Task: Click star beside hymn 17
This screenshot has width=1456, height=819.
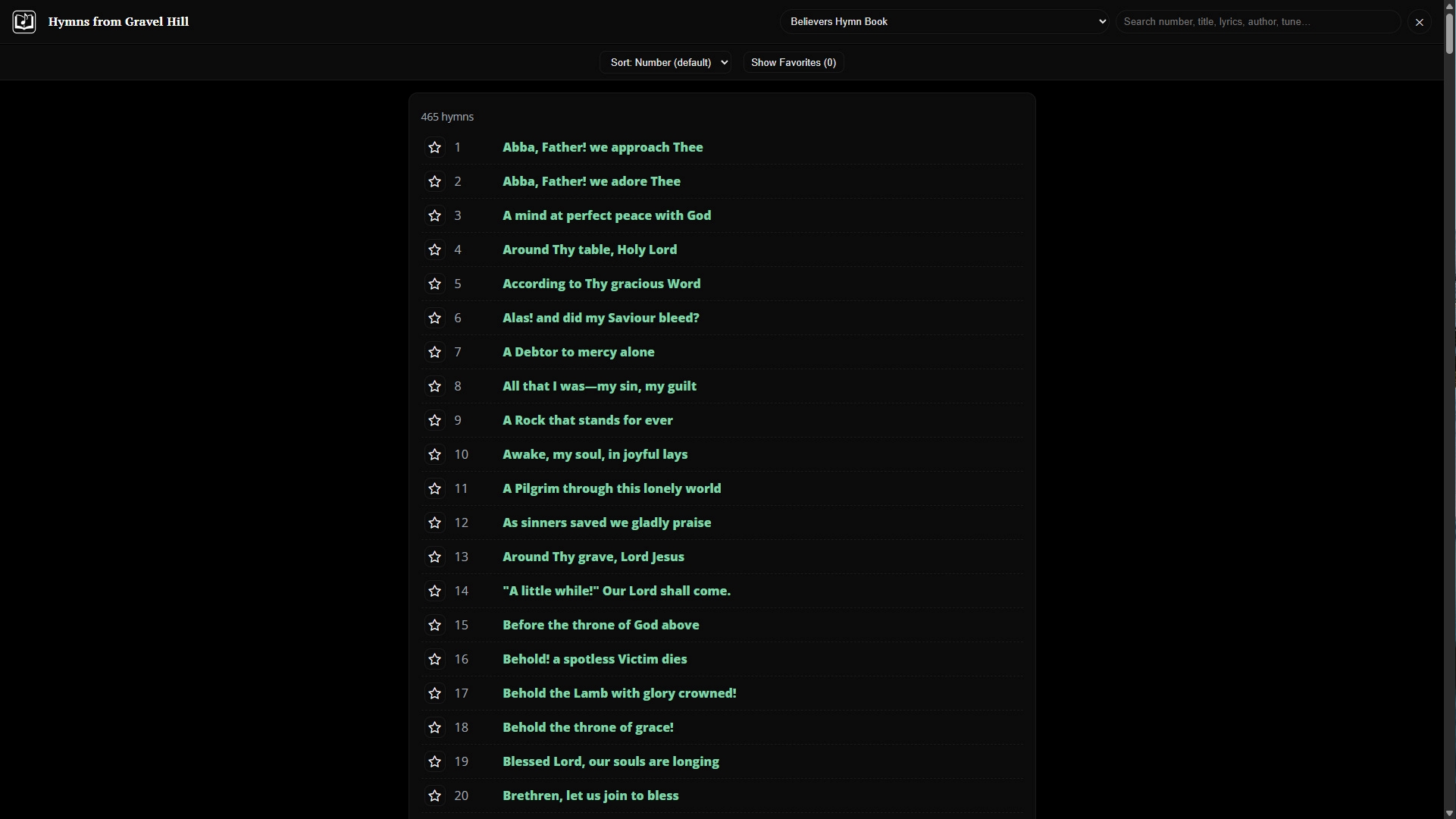Action: point(434,693)
